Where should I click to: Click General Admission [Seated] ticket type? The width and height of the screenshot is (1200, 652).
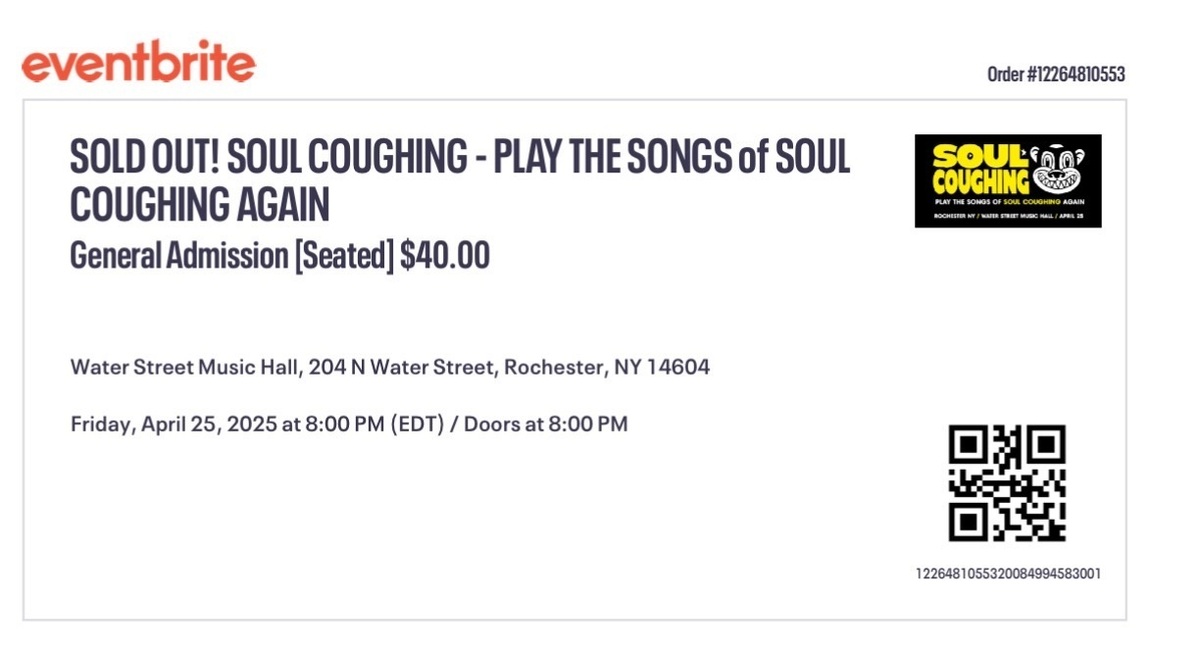[x=231, y=256]
